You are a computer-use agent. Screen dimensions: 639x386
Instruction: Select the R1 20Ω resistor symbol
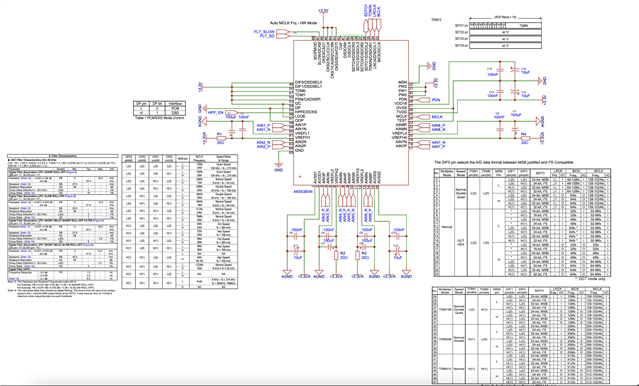pyautogui.click(x=220, y=138)
